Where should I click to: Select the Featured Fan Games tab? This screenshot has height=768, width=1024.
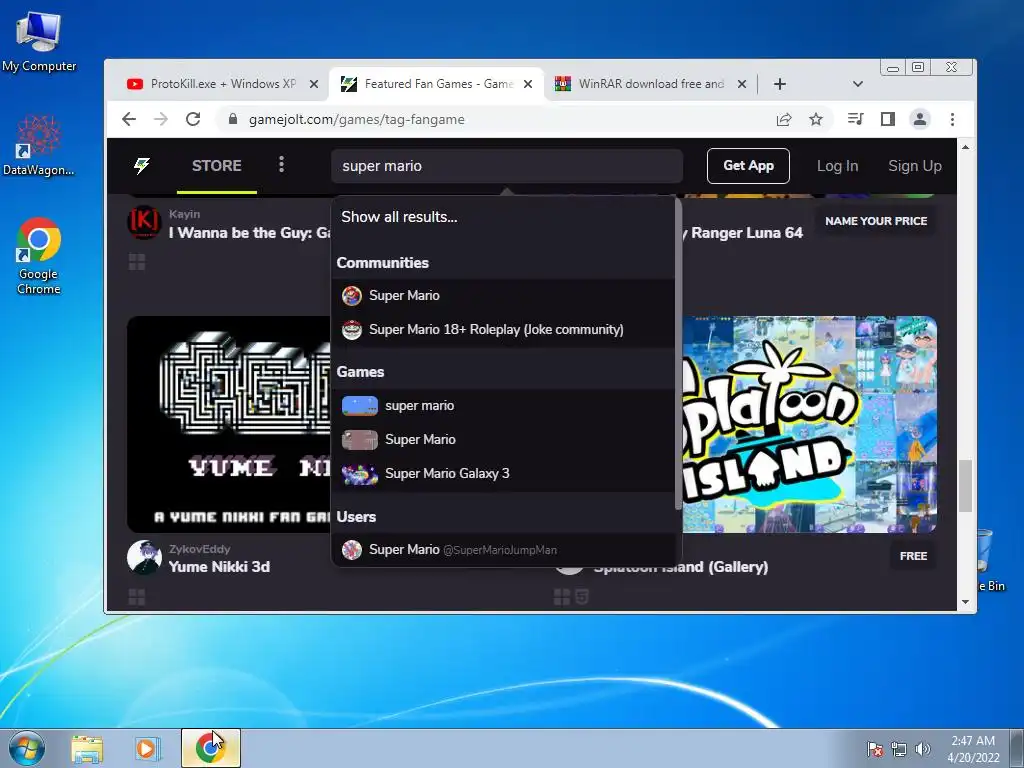(x=436, y=84)
